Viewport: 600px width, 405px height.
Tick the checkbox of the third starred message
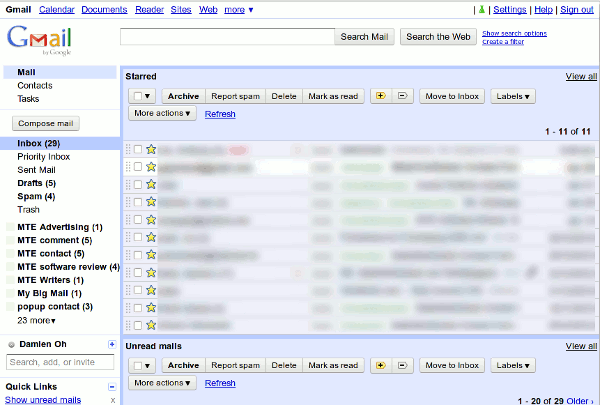click(x=138, y=184)
